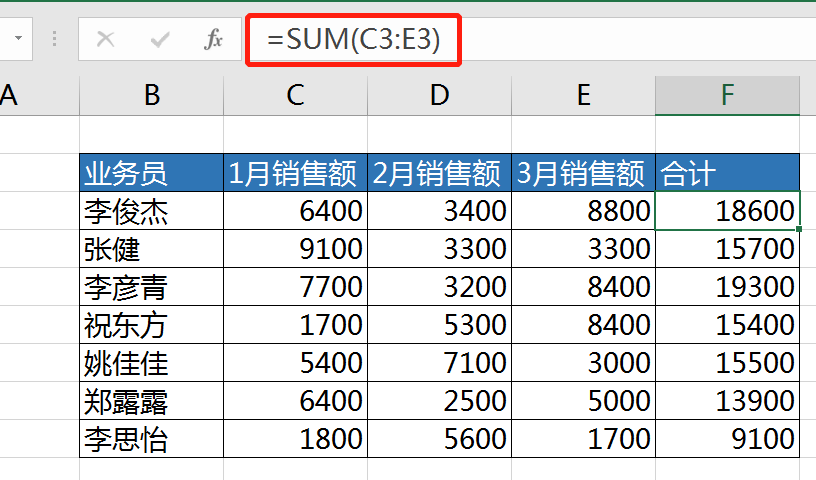Click the 3月销售额 header cell

click(583, 172)
